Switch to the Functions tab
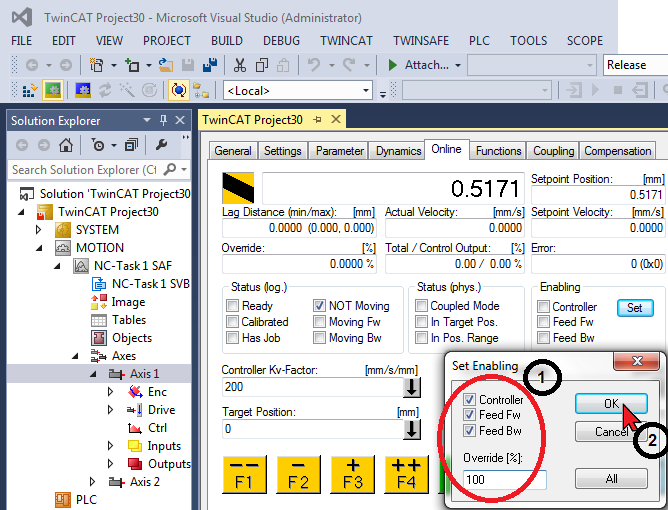This screenshot has height=510, width=668. [x=498, y=151]
